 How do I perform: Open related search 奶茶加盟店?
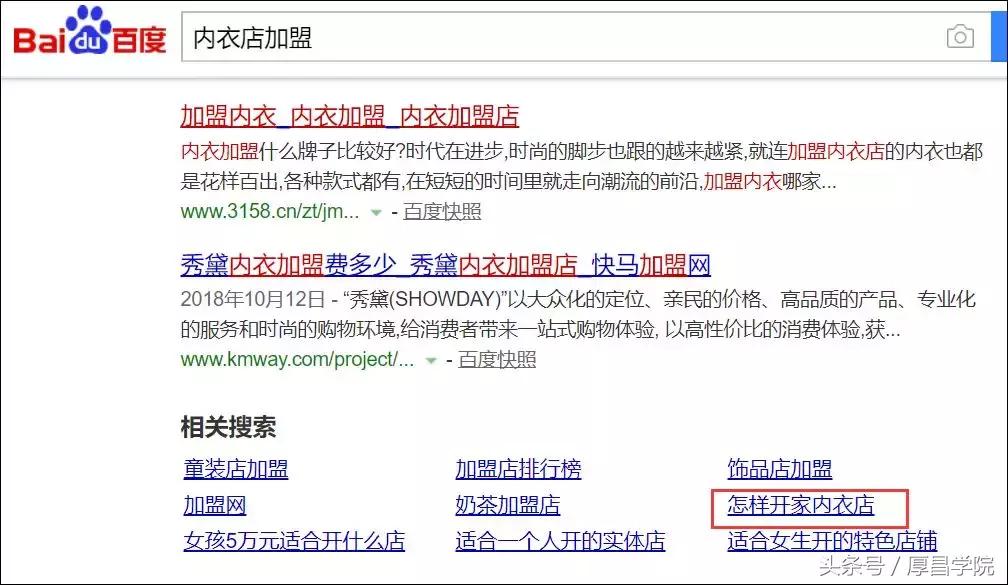click(x=509, y=506)
